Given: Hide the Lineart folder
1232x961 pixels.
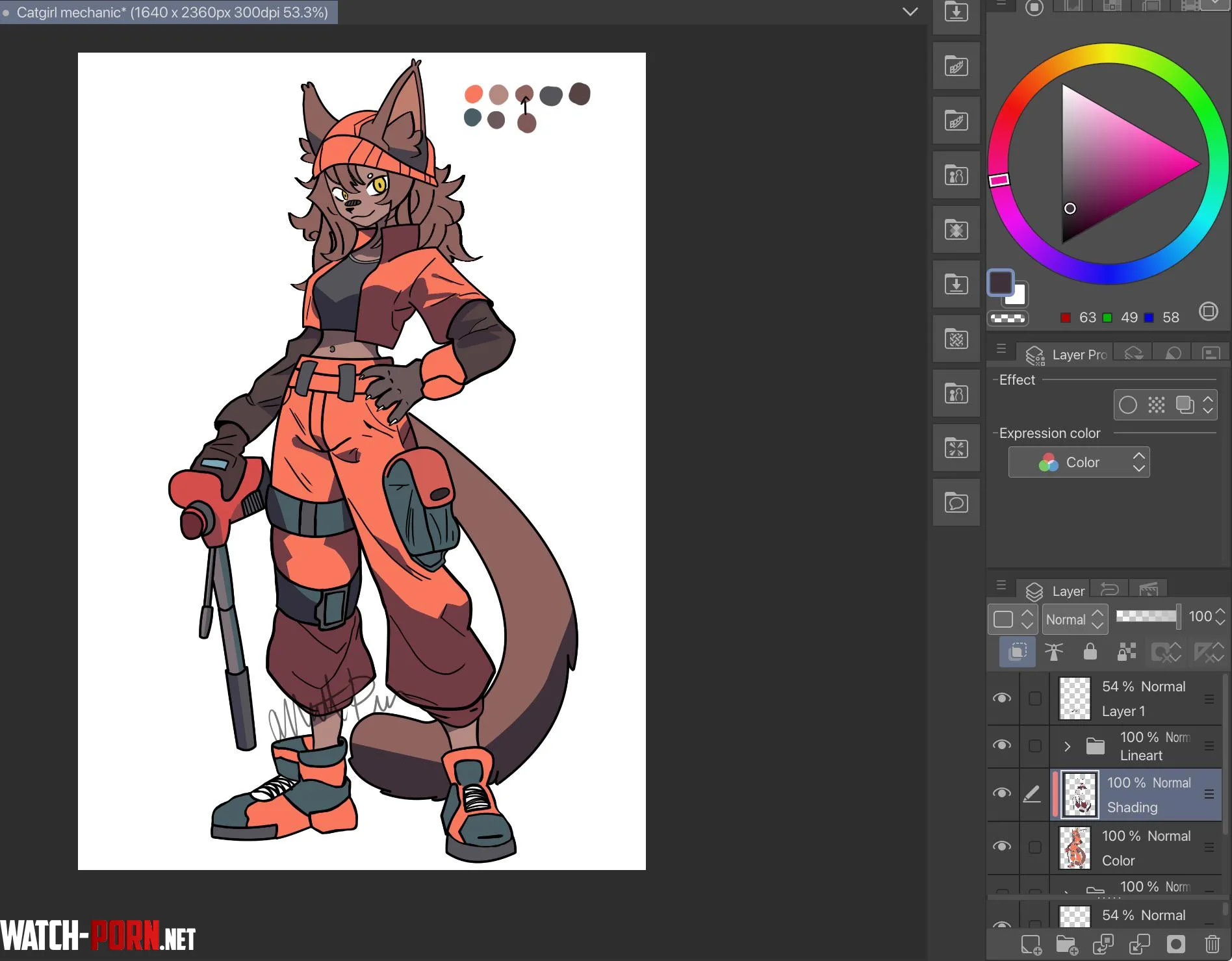Looking at the screenshot, I should tap(1002, 745).
